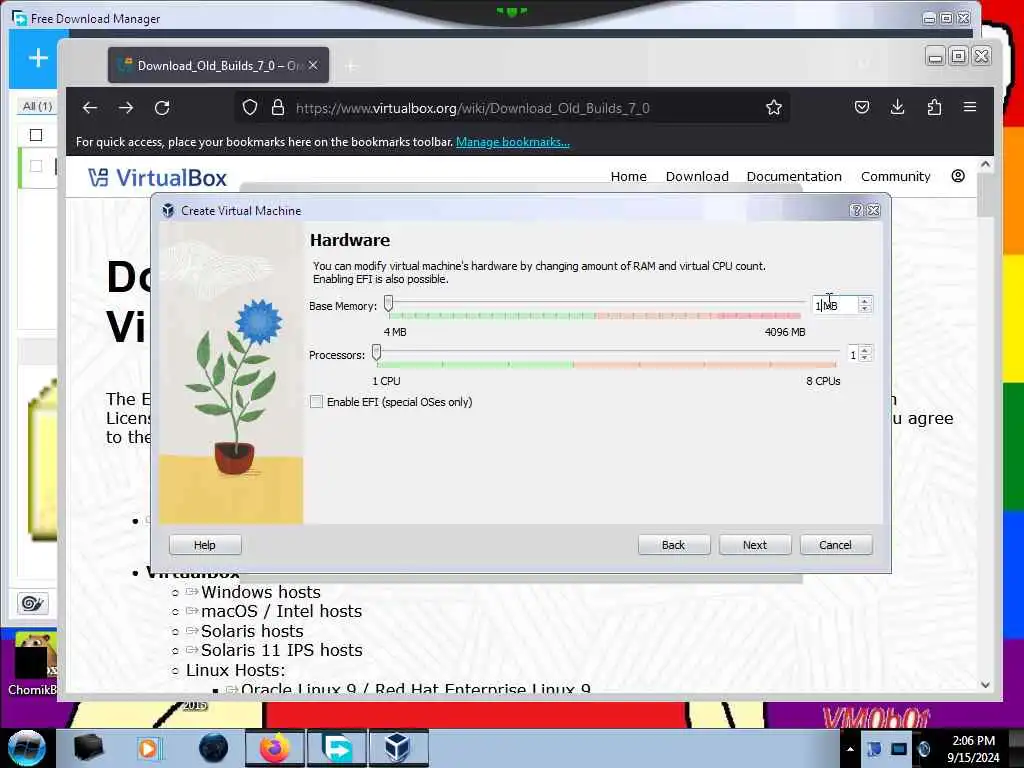Decrease Base Memory with the down spinner arrow
This screenshot has width=1024, height=768.
pos(865,309)
